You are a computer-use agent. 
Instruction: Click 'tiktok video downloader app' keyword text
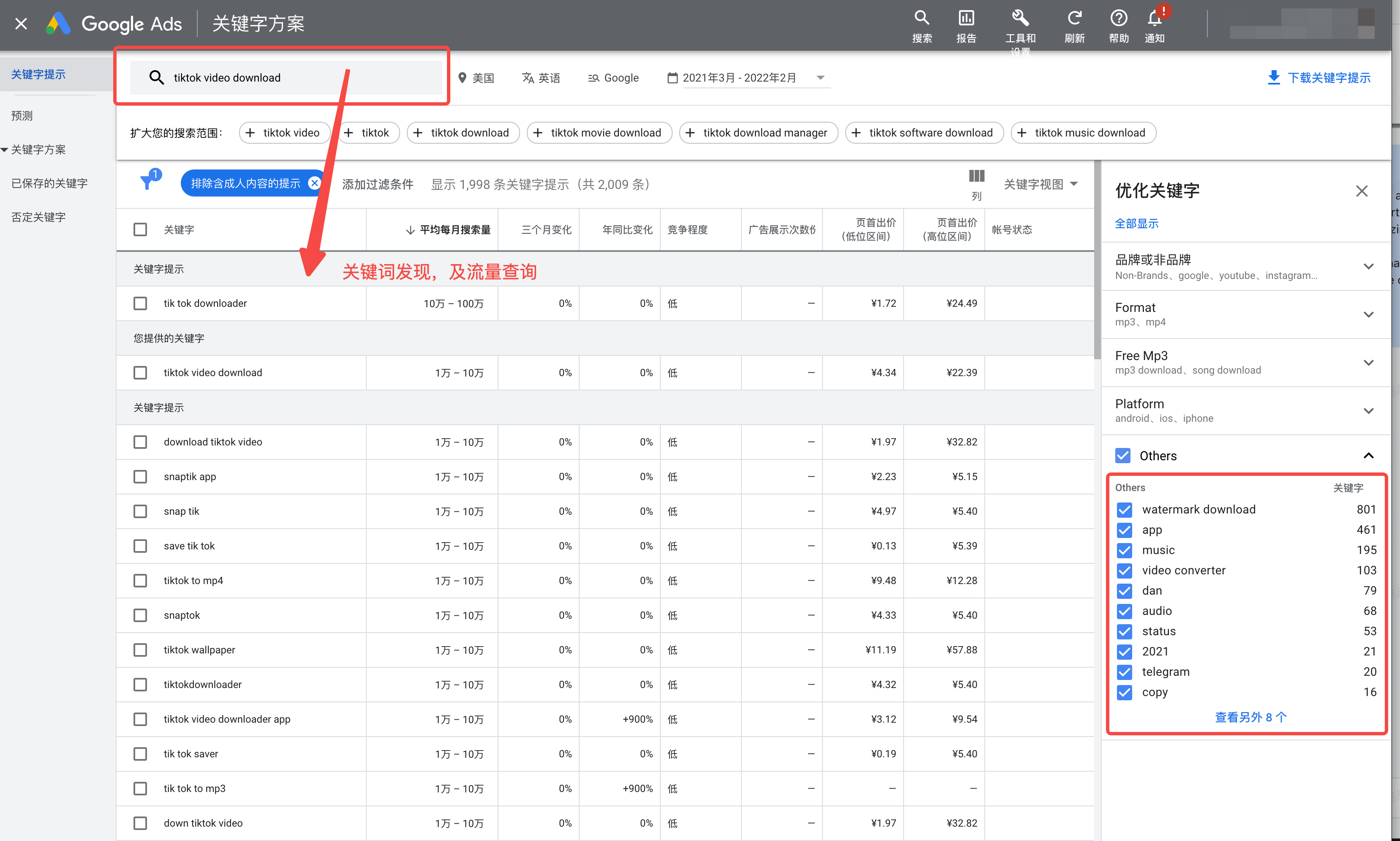pyautogui.click(x=226, y=719)
